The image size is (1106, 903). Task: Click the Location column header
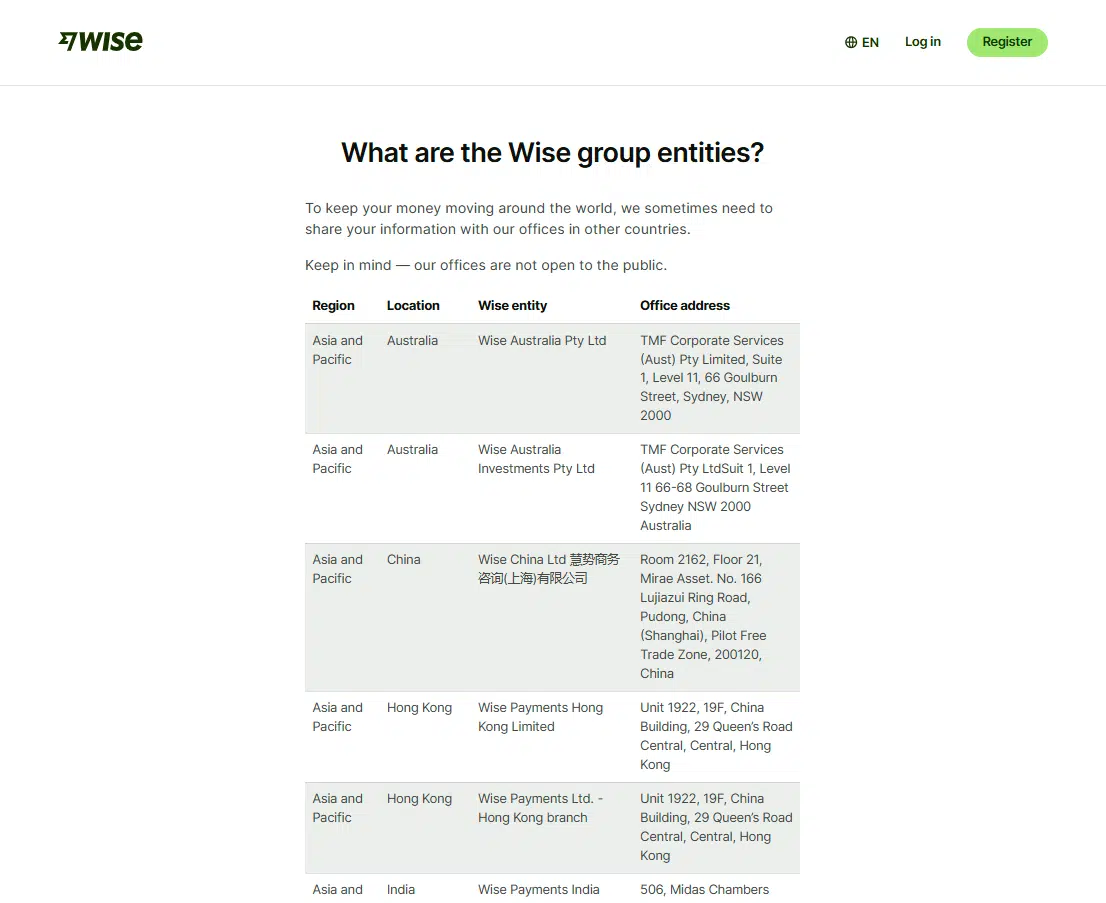[x=413, y=306]
